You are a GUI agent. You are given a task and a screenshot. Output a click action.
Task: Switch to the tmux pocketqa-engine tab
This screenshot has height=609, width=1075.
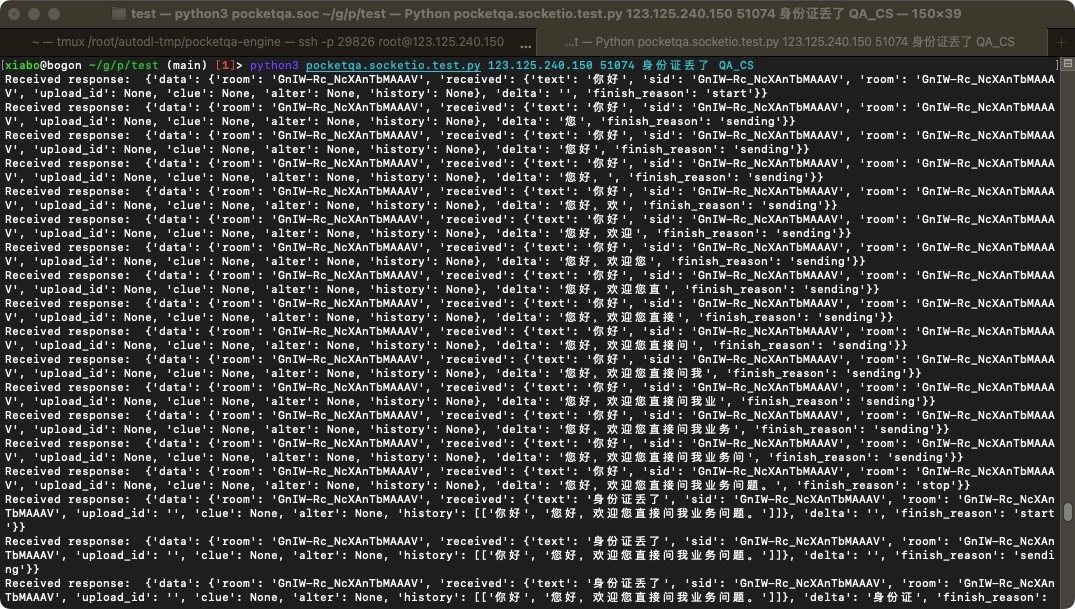(x=268, y=42)
